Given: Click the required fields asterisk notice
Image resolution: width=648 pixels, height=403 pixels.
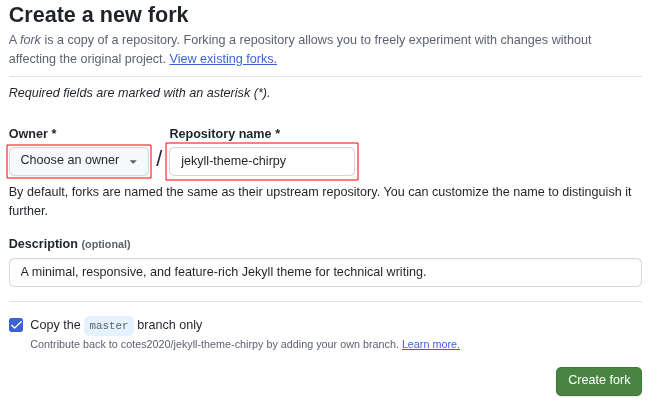Looking at the screenshot, I should coord(139,93).
